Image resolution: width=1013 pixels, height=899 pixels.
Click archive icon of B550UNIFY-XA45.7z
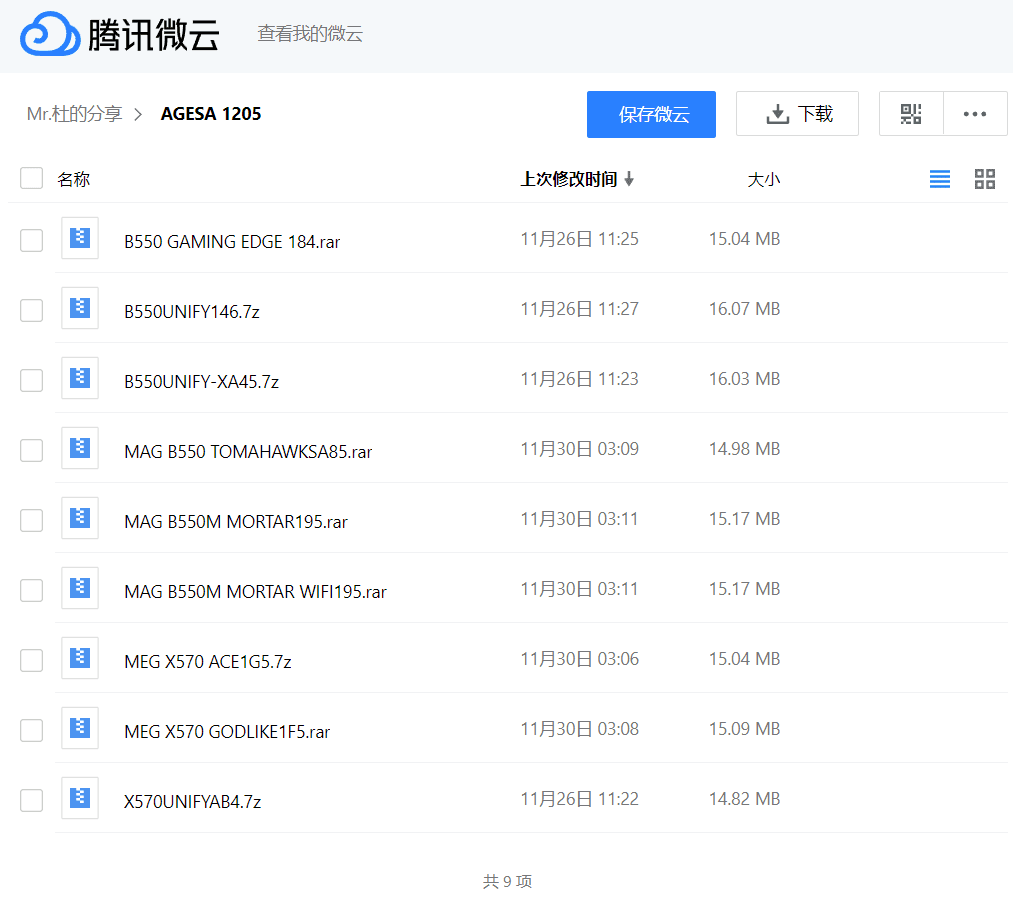(80, 378)
